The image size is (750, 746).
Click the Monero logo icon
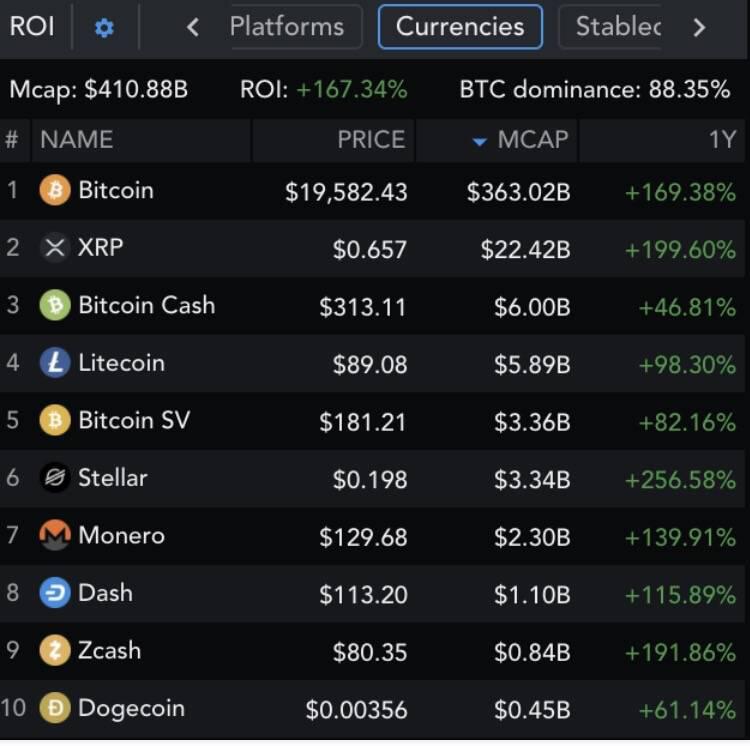point(55,536)
